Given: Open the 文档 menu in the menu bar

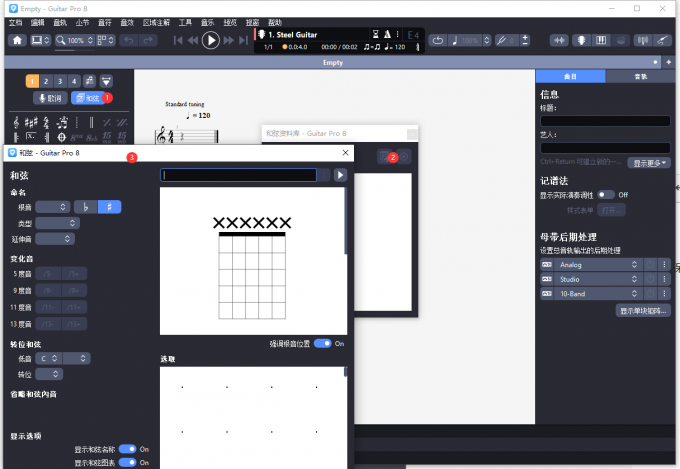Looking at the screenshot, I should point(15,22).
